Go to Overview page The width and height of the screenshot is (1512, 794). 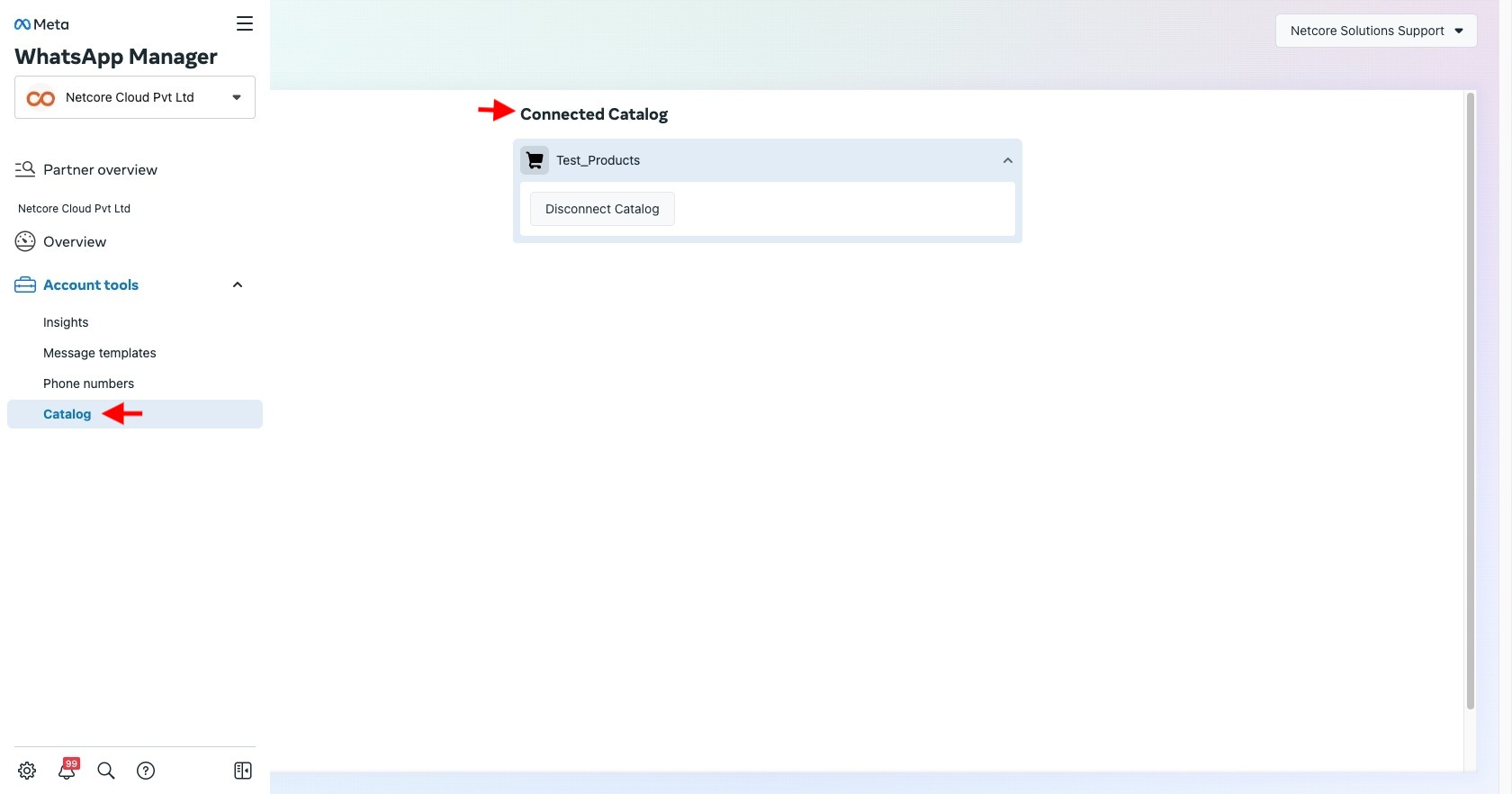(x=75, y=242)
